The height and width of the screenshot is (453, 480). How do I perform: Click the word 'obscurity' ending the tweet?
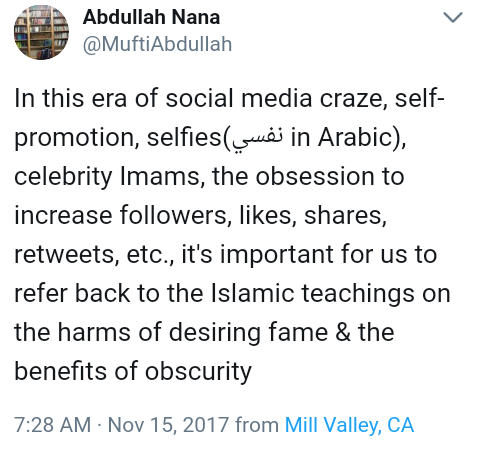pyautogui.click(x=198, y=371)
